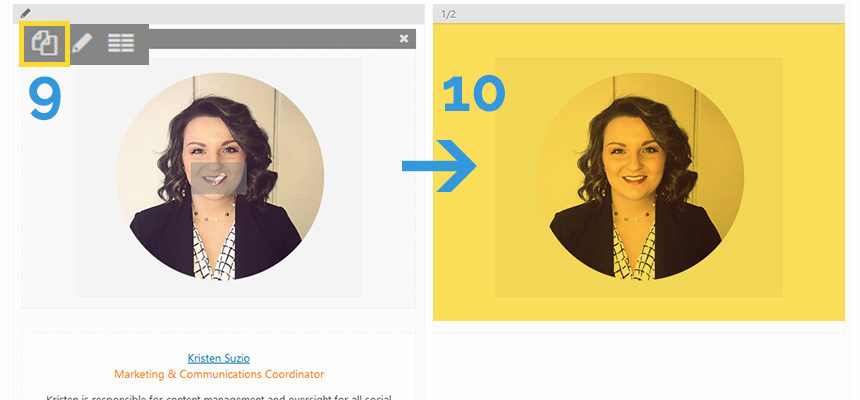Click the empty gray module toolbar bar
This screenshot has width=860, height=400.
tap(273, 39)
